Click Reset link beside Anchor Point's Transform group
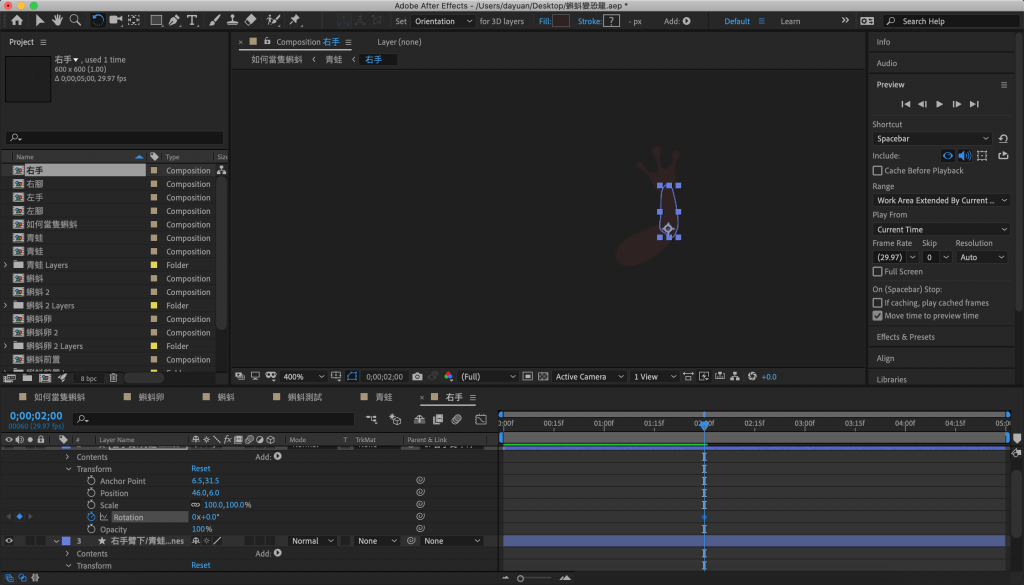This screenshot has height=585, width=1024. [x=200, y=469]
